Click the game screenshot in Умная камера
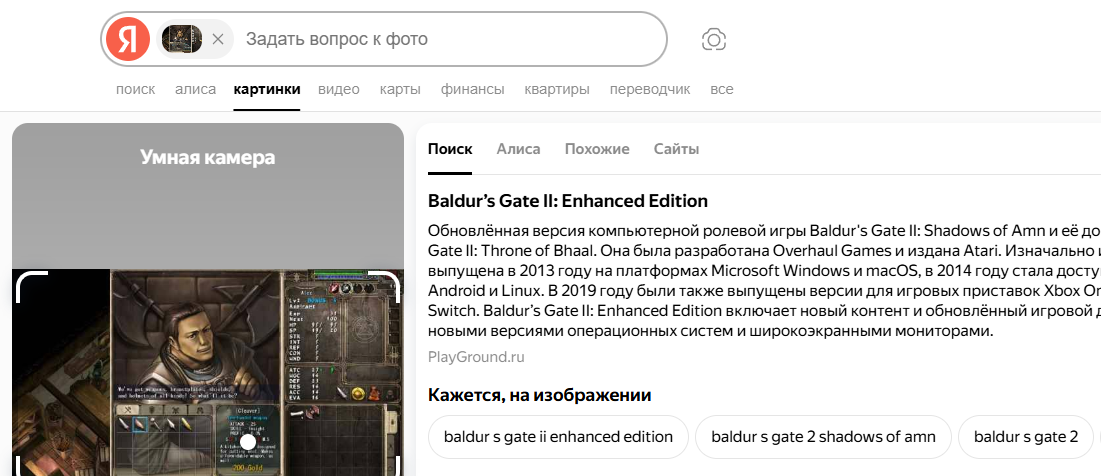 click(x=208, y=372)
